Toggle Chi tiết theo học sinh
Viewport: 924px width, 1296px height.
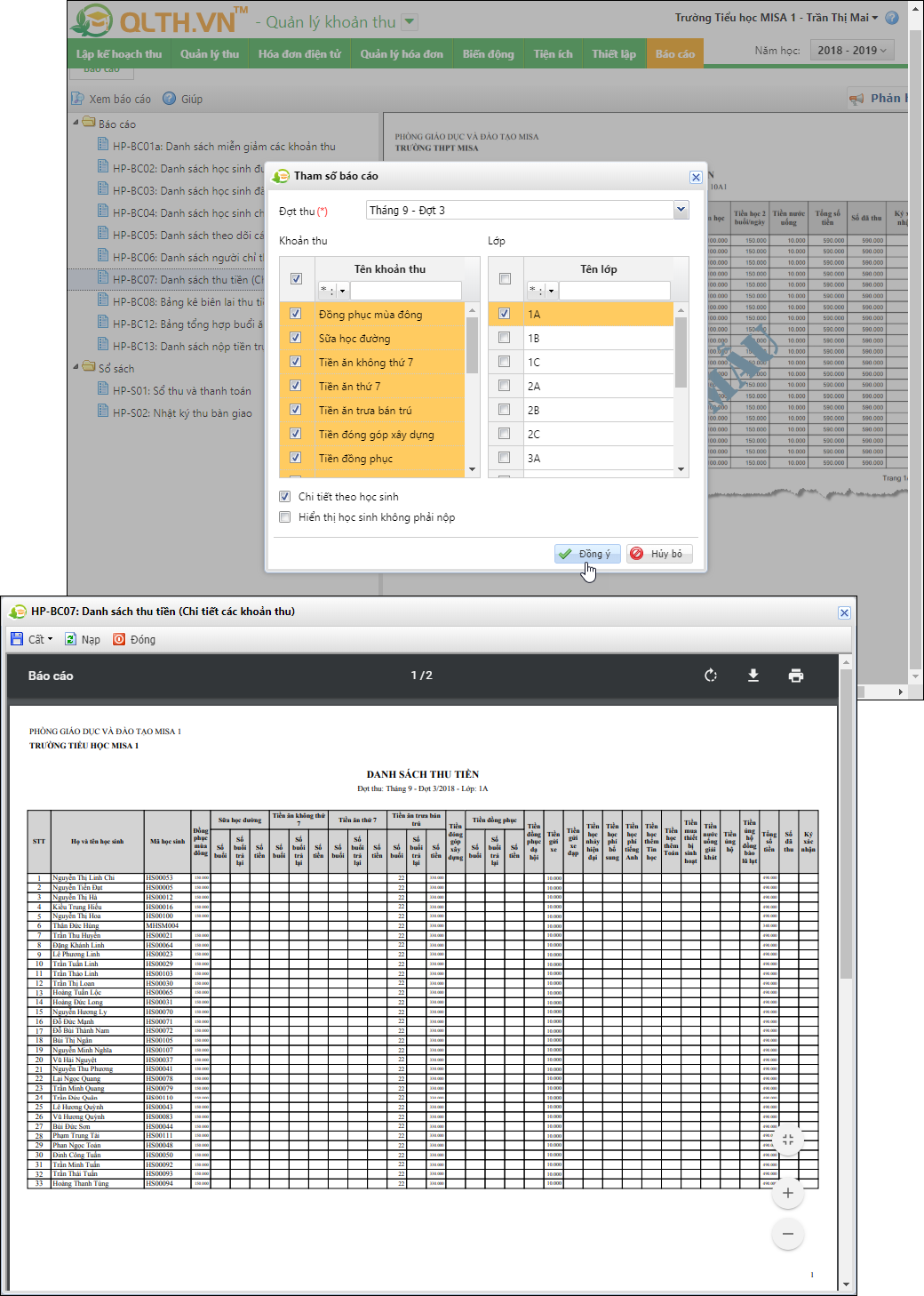285,497
